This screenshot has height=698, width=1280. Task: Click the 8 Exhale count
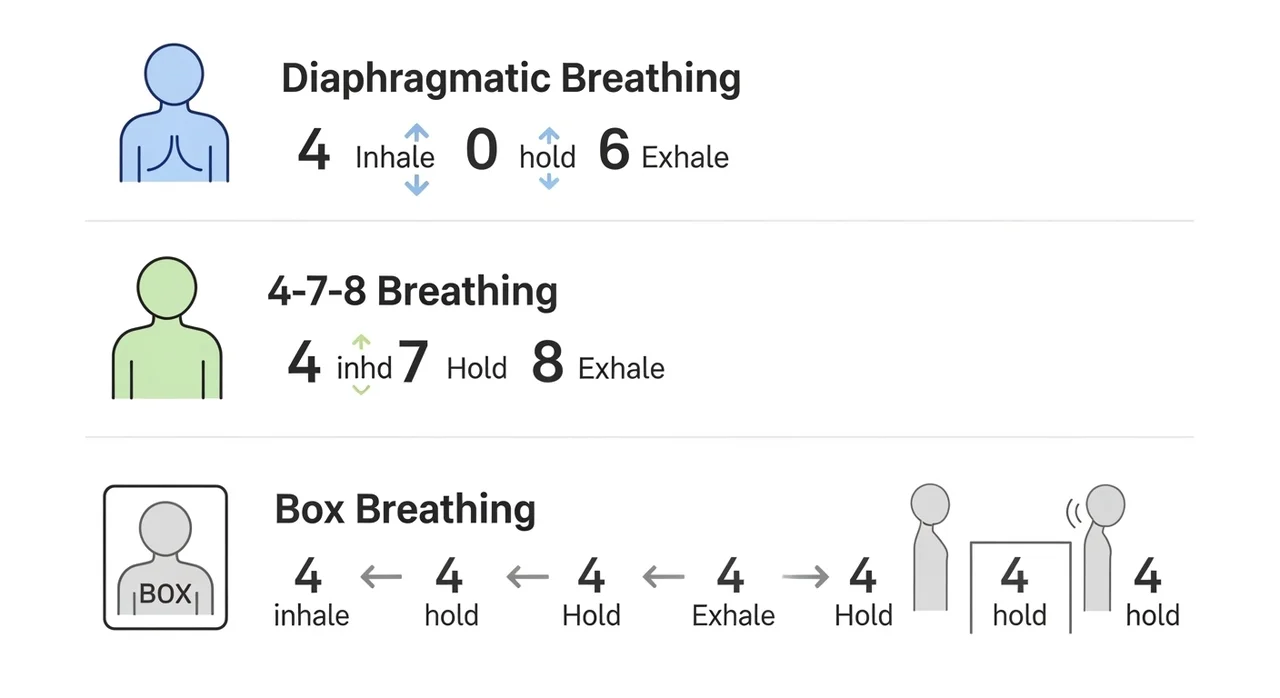coord(548,364)
